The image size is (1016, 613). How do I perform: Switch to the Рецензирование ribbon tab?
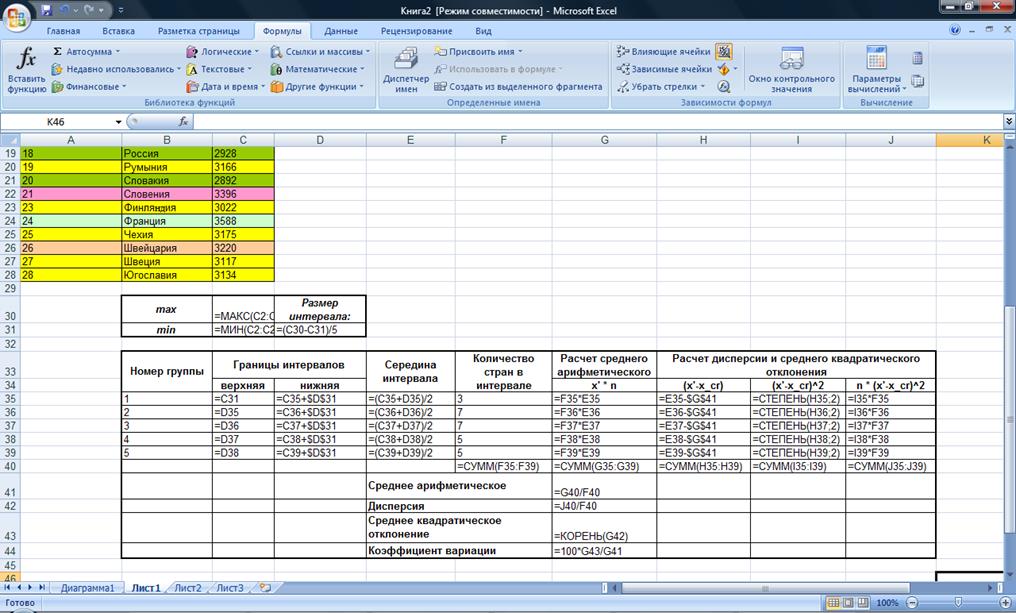416,30
